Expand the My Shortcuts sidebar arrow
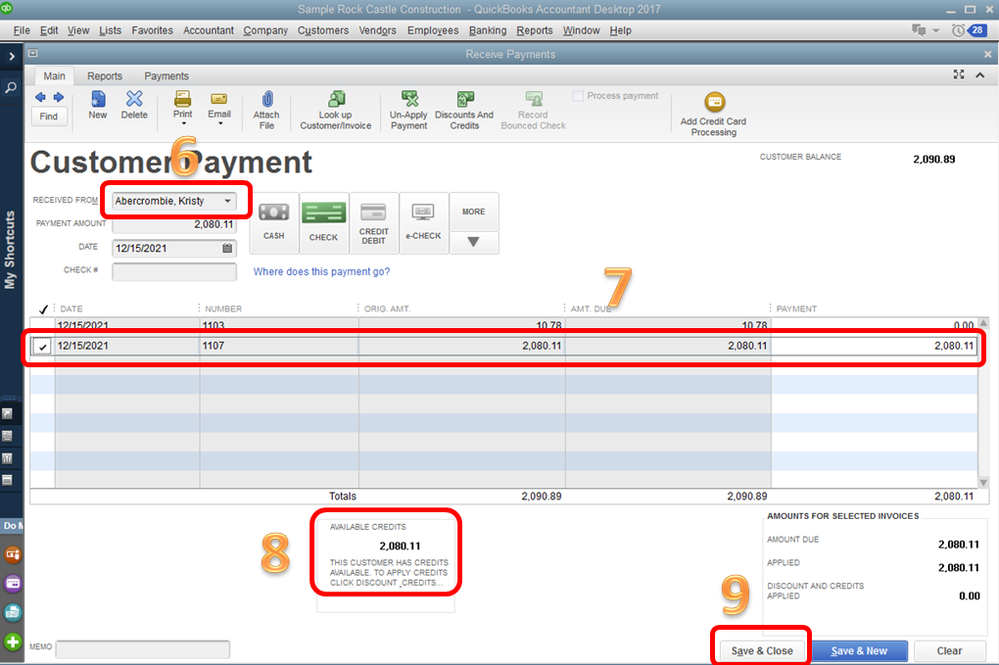Screen dimensions: 999x665 pyautogui.click(x=11, y=57)
